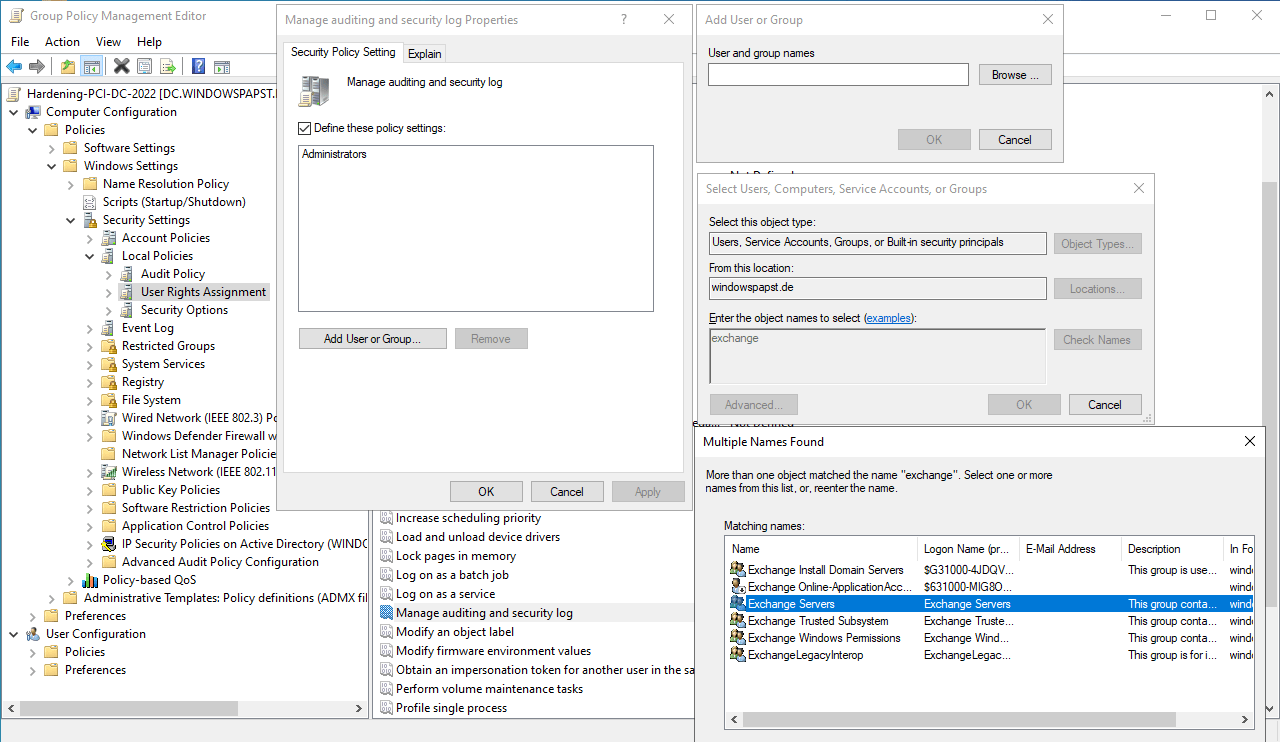
Task: Click the User and group names field
Action: coord(838,75)
